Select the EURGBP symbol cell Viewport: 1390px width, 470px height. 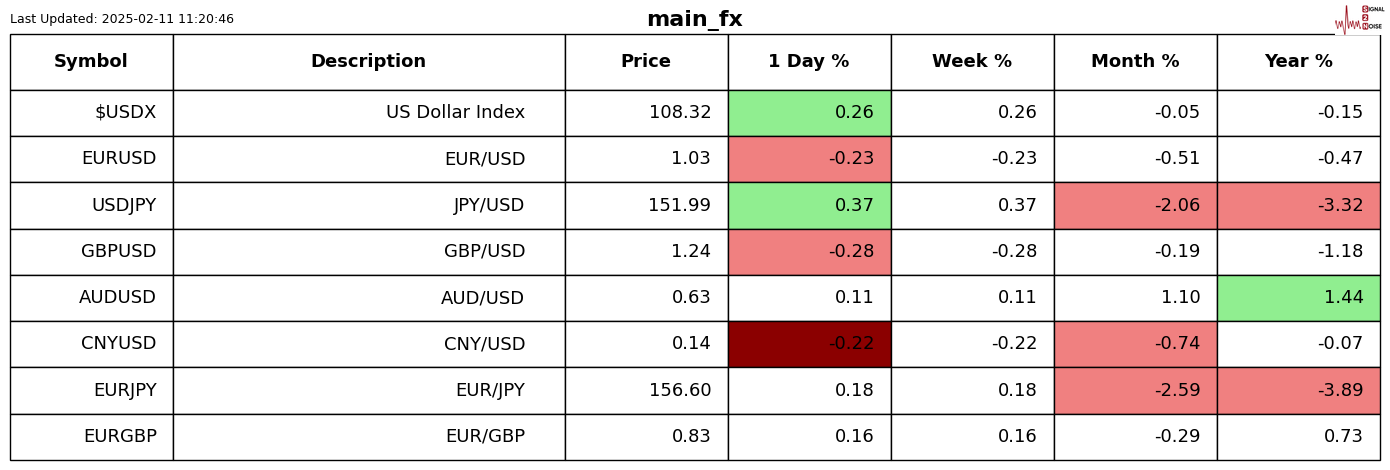point(91,437)
